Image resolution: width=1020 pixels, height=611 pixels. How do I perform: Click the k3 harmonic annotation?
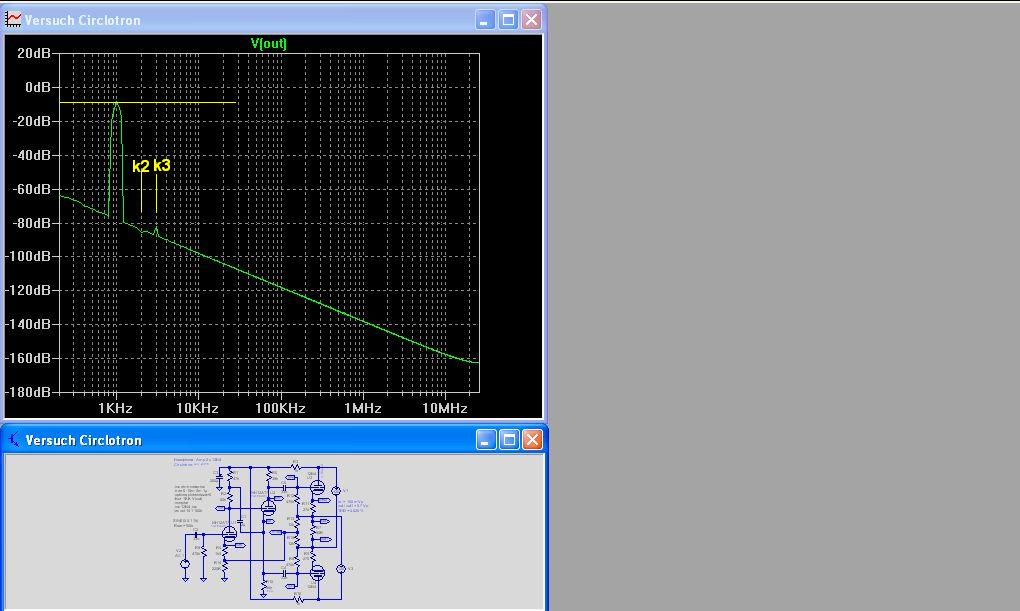click(x=161, y=165)
